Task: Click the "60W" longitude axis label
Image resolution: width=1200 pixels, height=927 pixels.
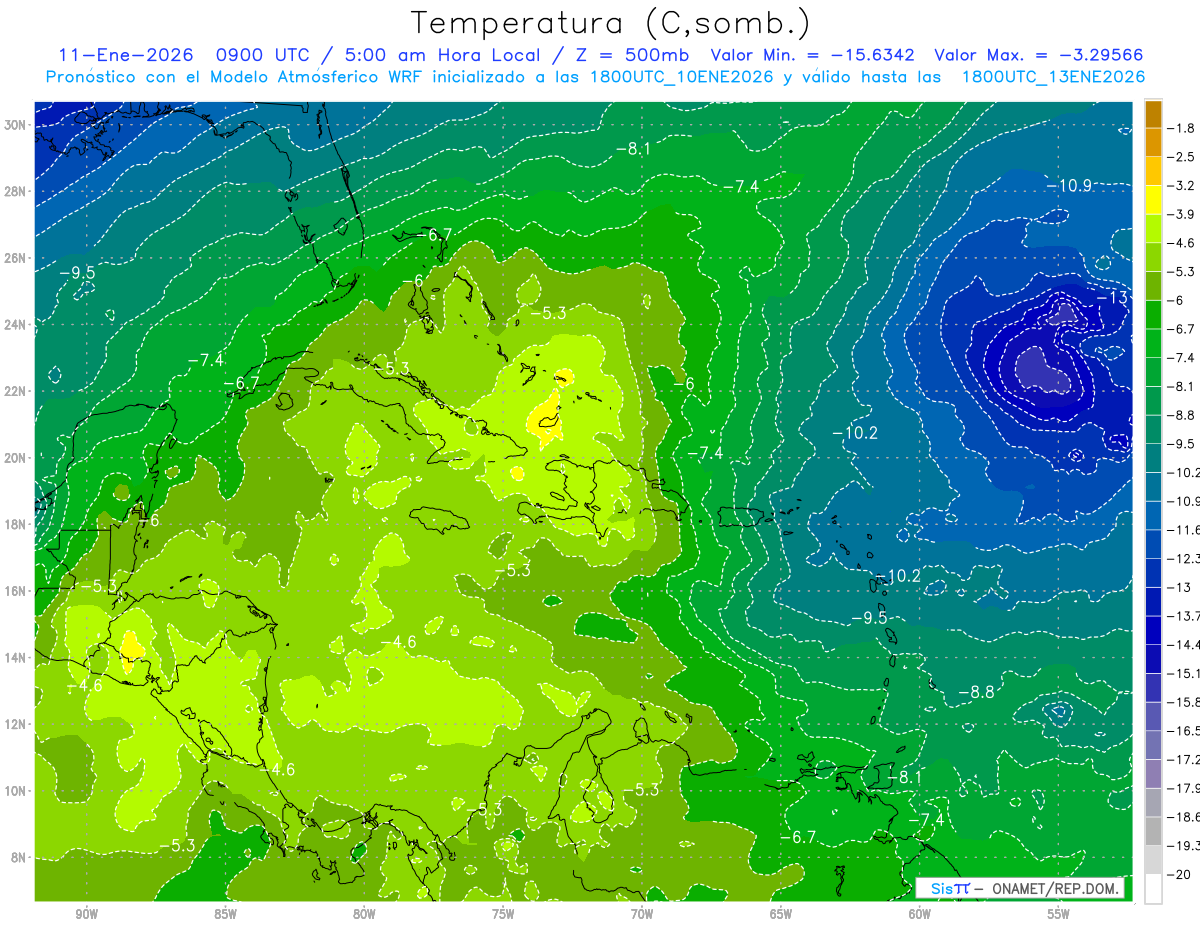Action: (920, 914)
